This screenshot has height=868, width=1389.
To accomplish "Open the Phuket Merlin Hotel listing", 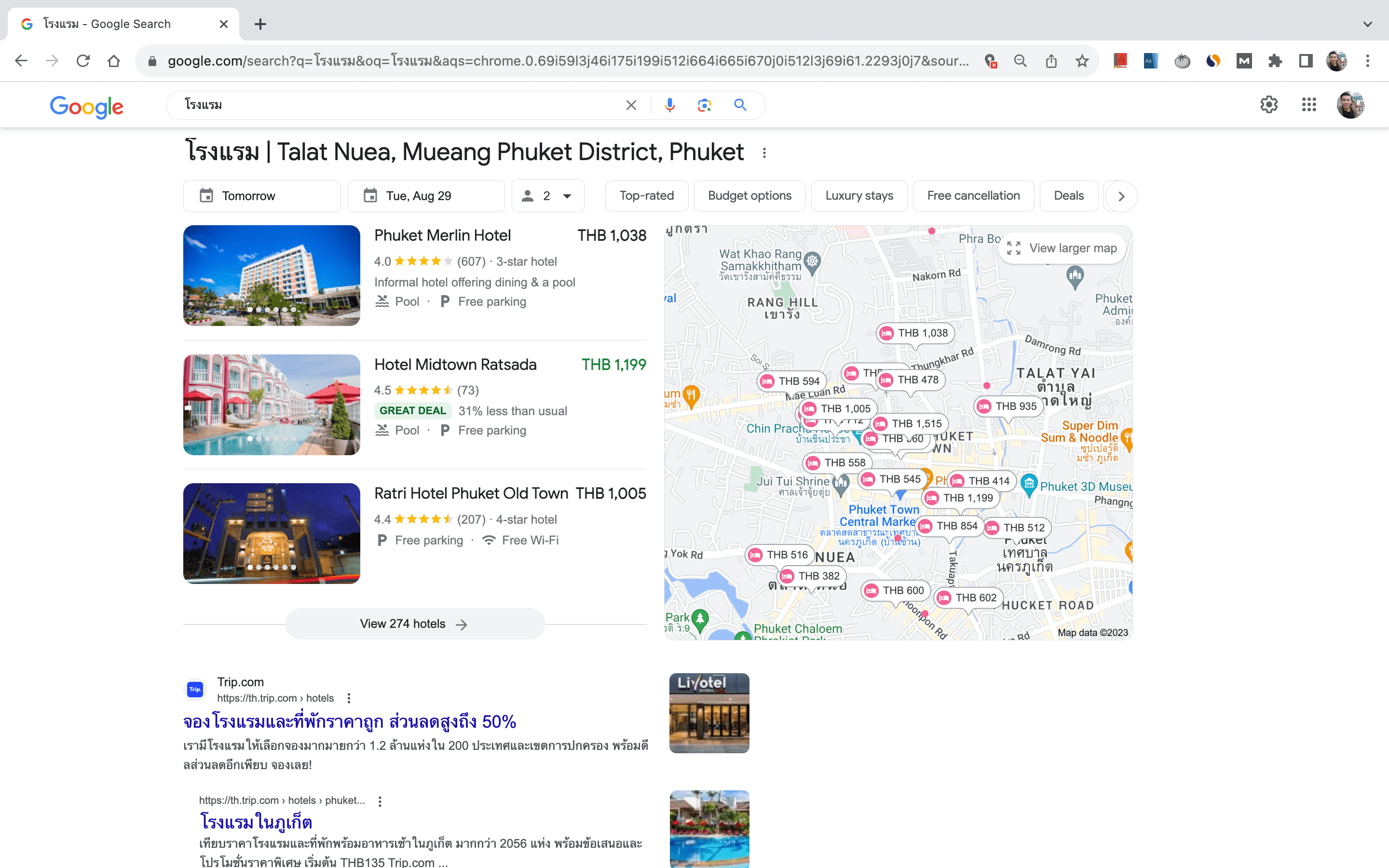I will (443, 235).
